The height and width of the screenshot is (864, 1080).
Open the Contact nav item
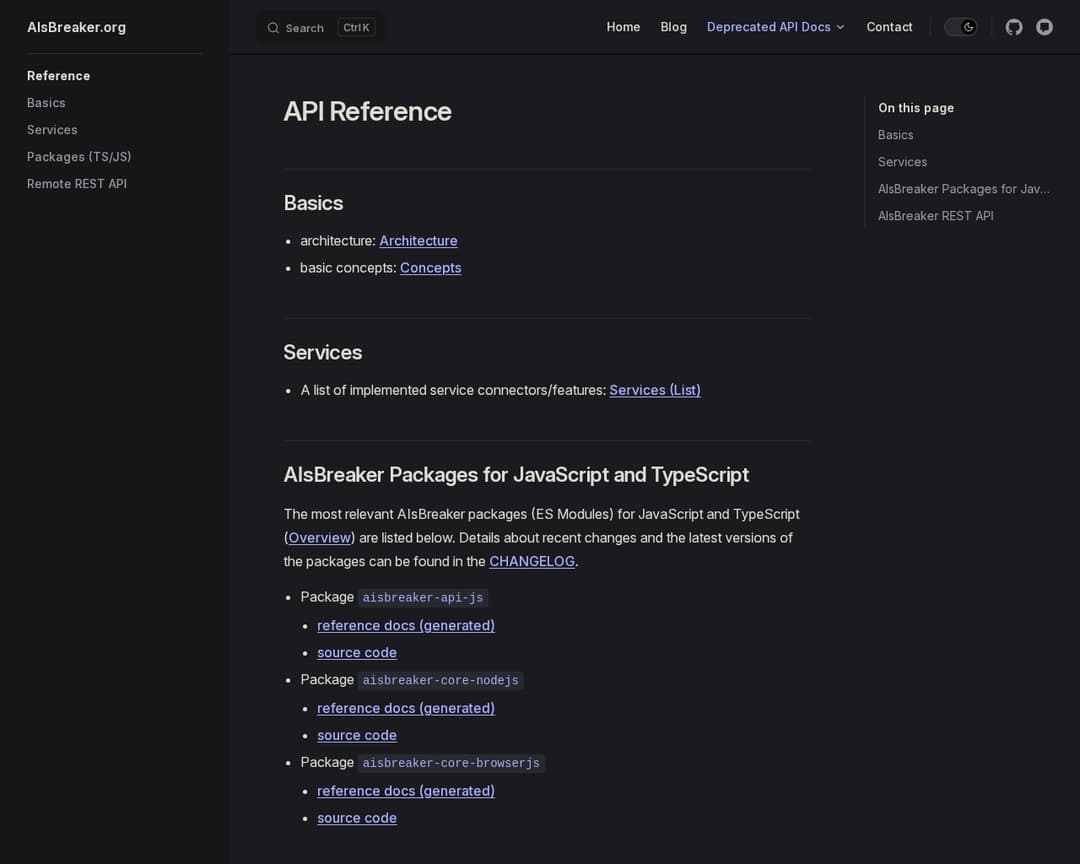click(889, 27)
